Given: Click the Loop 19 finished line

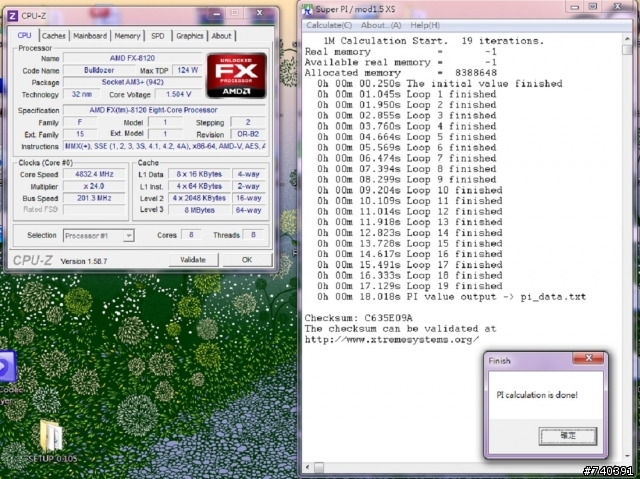Looking at the screenshot, I should click(410, 286).
